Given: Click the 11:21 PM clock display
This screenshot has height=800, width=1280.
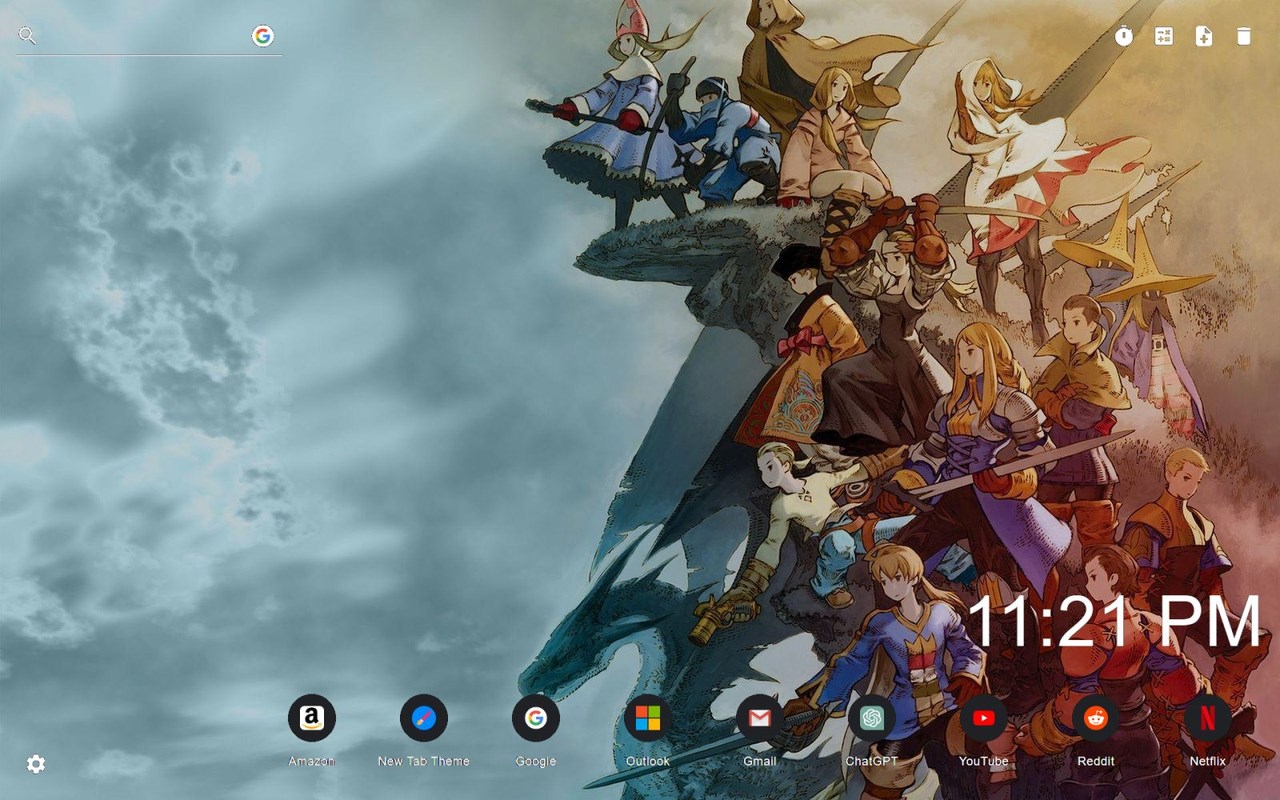Looking at the screenshot, I should (1115, 622).
